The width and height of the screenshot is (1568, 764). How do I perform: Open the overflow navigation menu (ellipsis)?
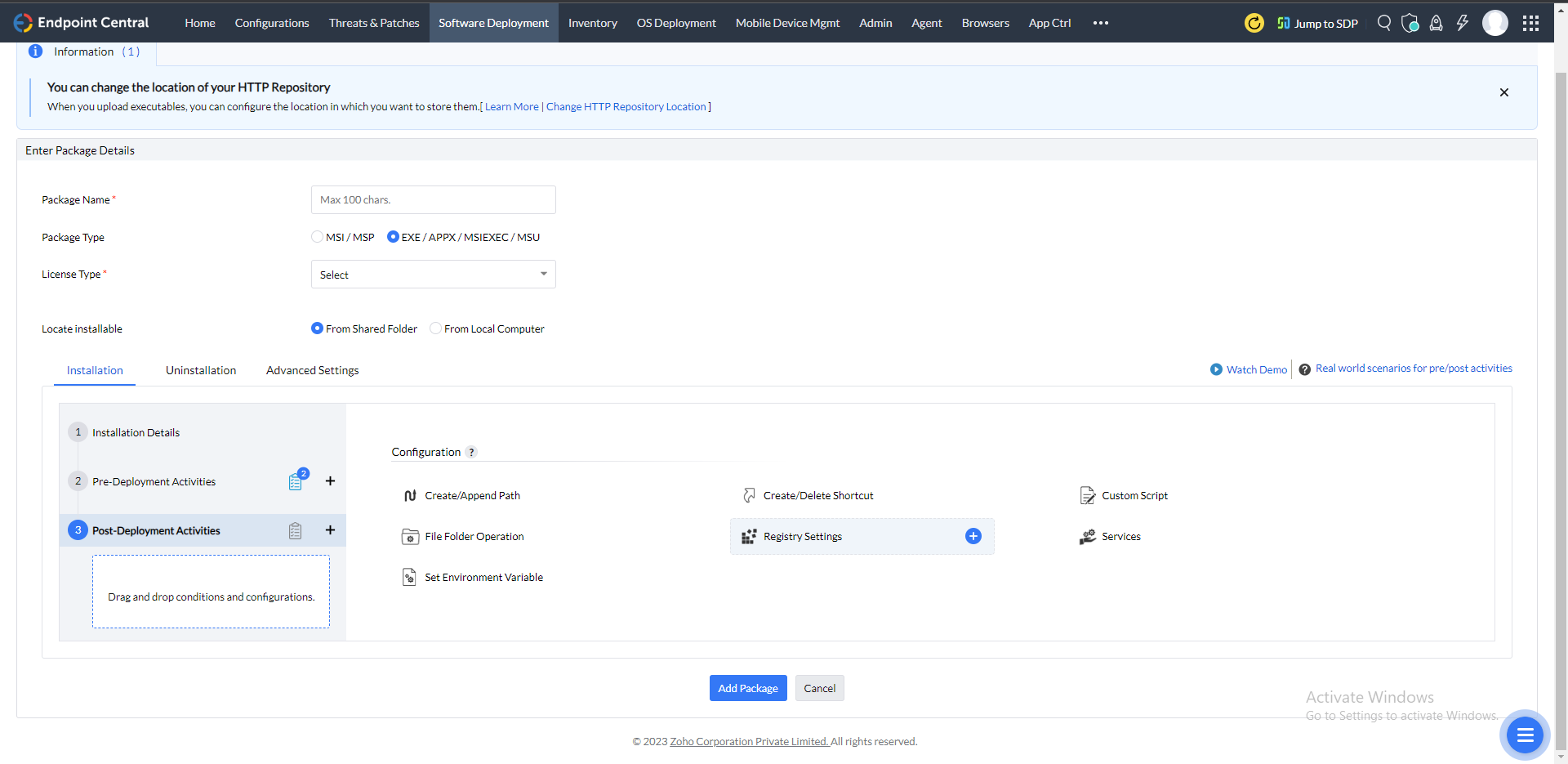click(x=1100, y=23)
